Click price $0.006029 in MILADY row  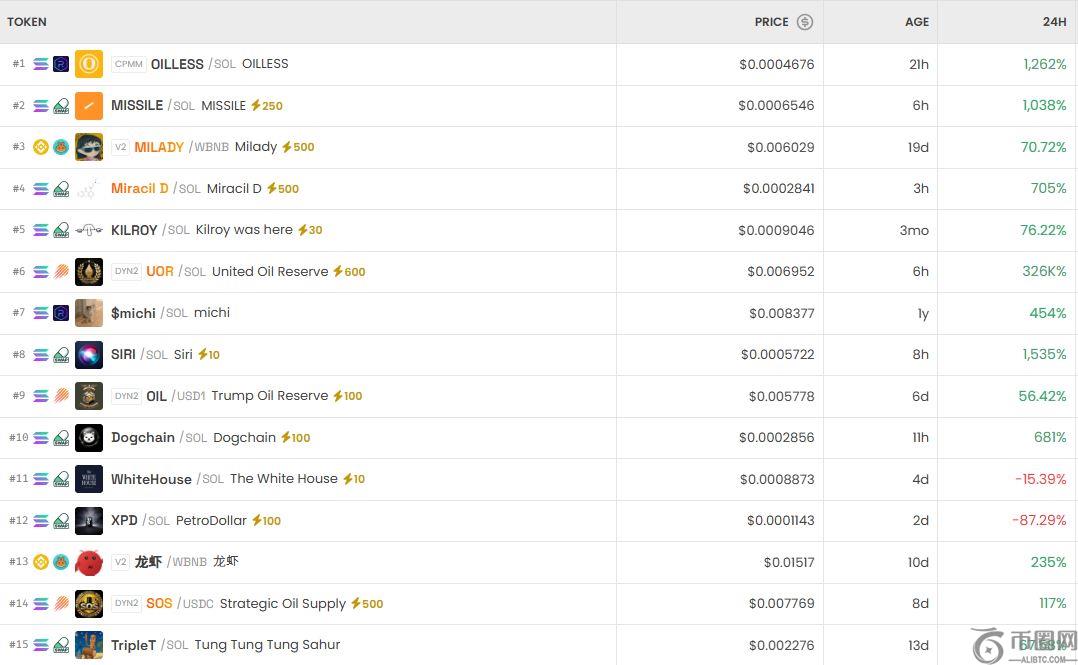[780, 147]
